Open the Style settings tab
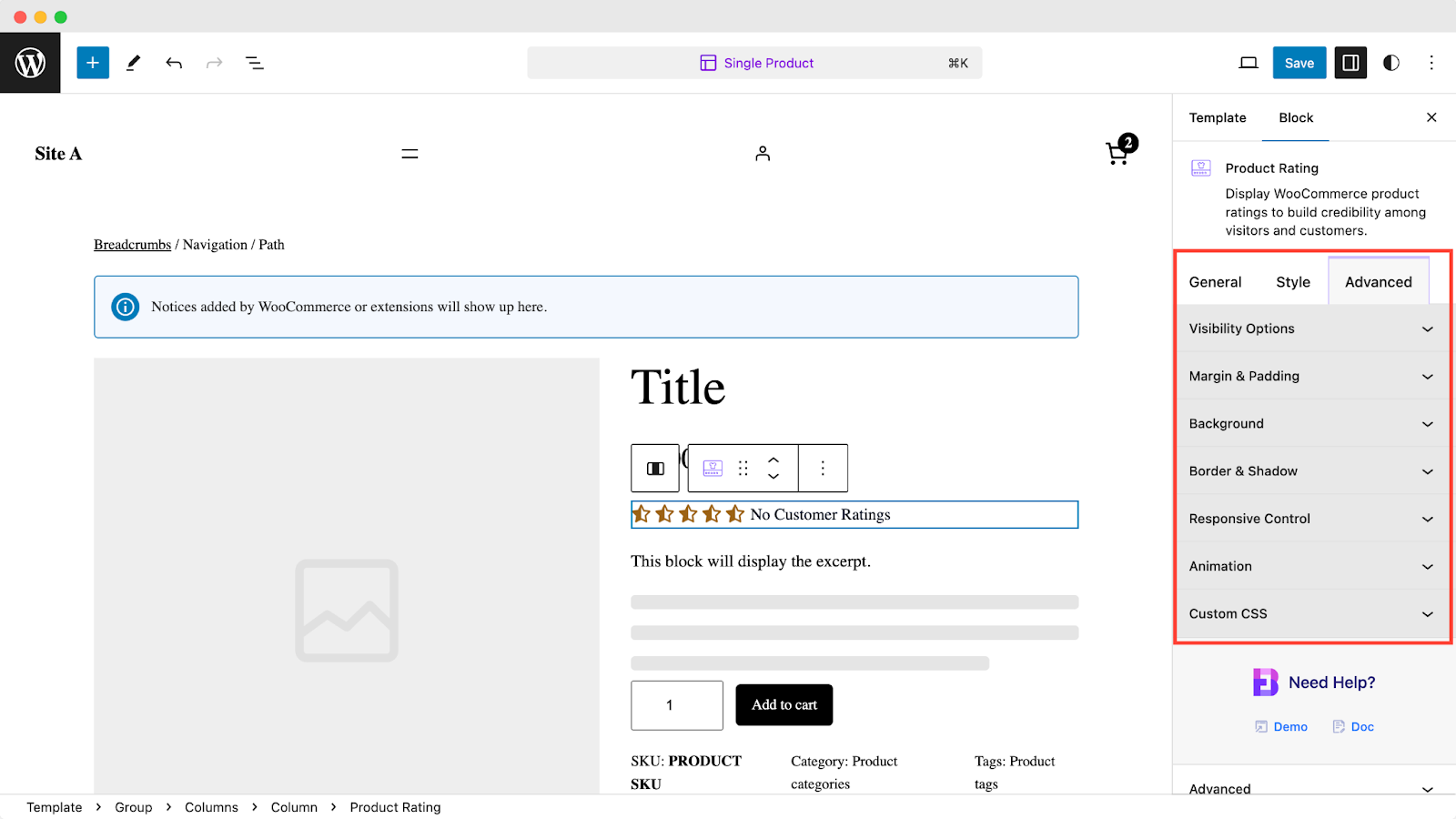This screenshot has height=819, width=1456. click(x=1293, y=282)
